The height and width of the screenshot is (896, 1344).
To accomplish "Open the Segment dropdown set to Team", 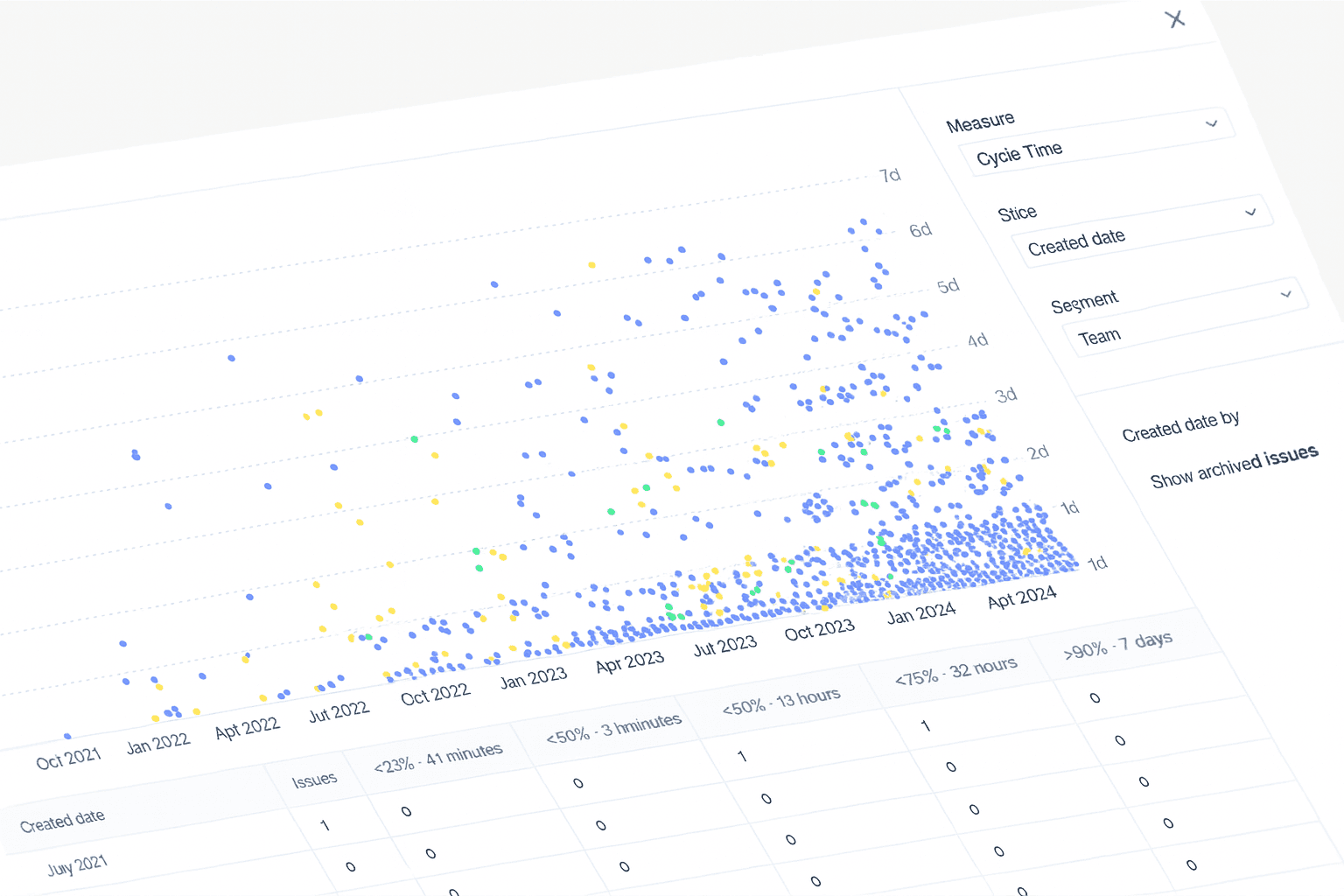I will [1172, 321].
